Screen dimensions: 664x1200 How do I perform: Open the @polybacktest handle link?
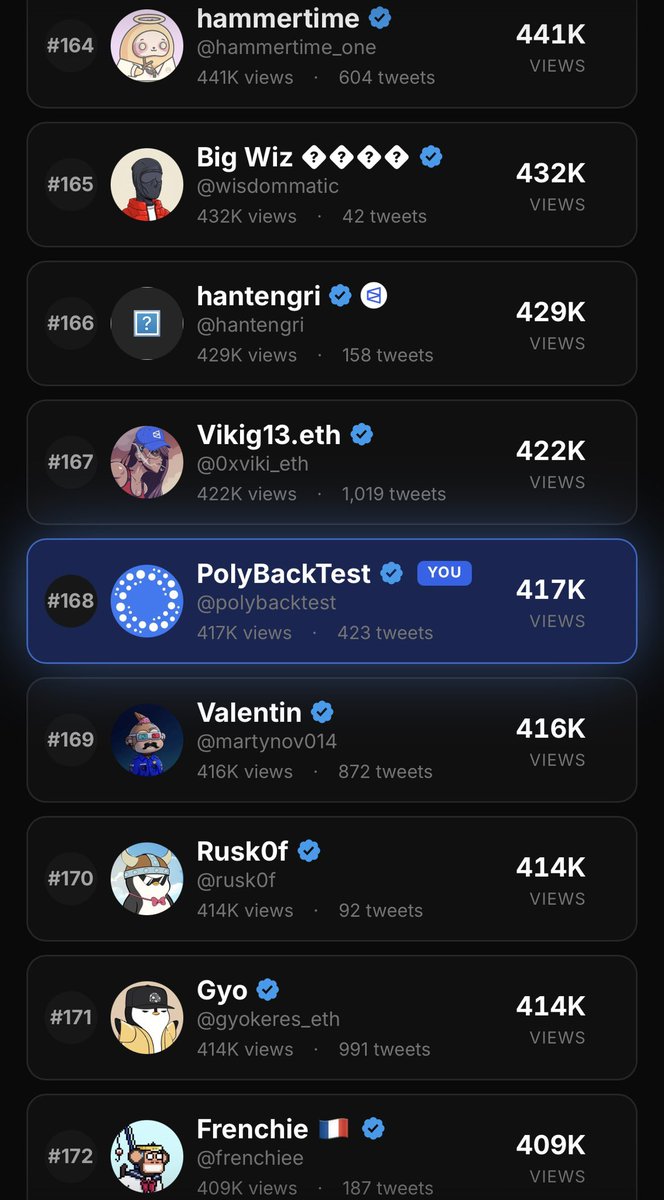[267, 603]
